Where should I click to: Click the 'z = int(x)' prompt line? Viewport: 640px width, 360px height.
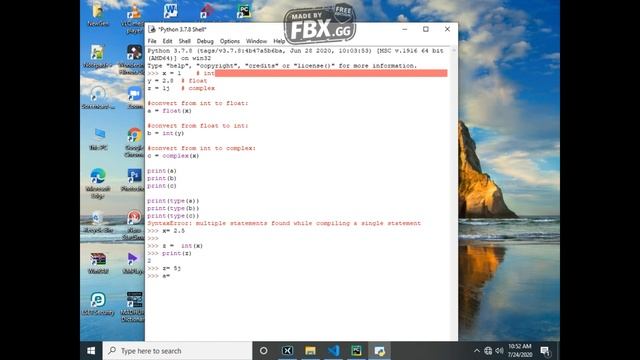tap(175, 246)
